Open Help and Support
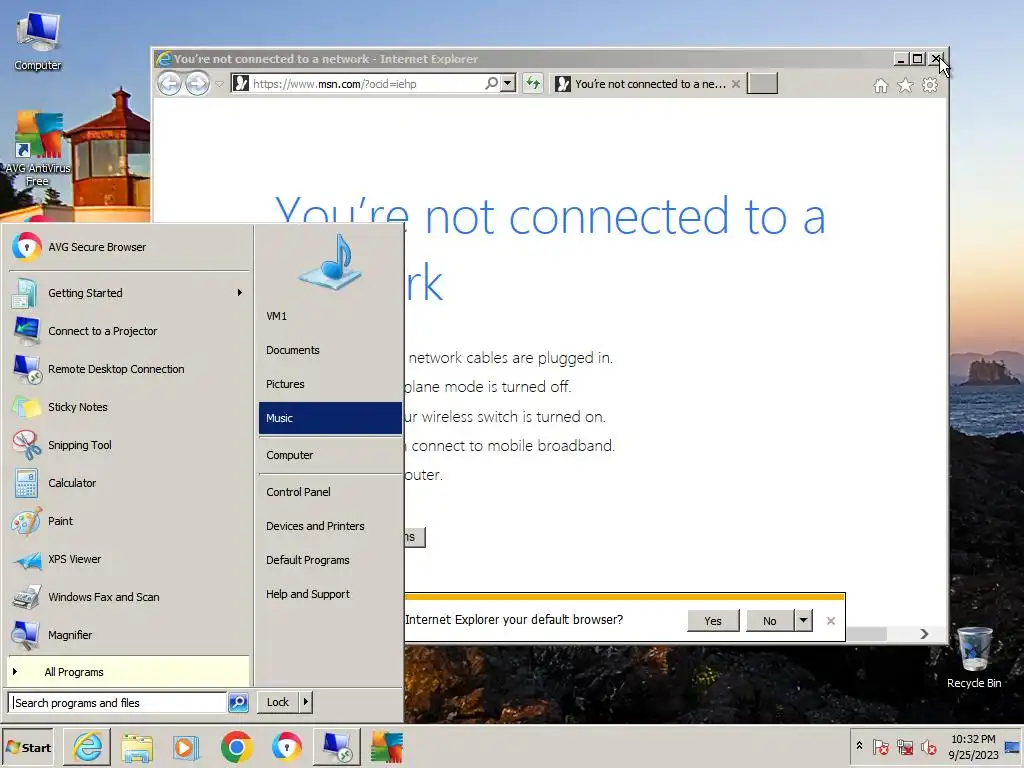This screenshot has width=1024, height=768. click(x=330, y=594)
